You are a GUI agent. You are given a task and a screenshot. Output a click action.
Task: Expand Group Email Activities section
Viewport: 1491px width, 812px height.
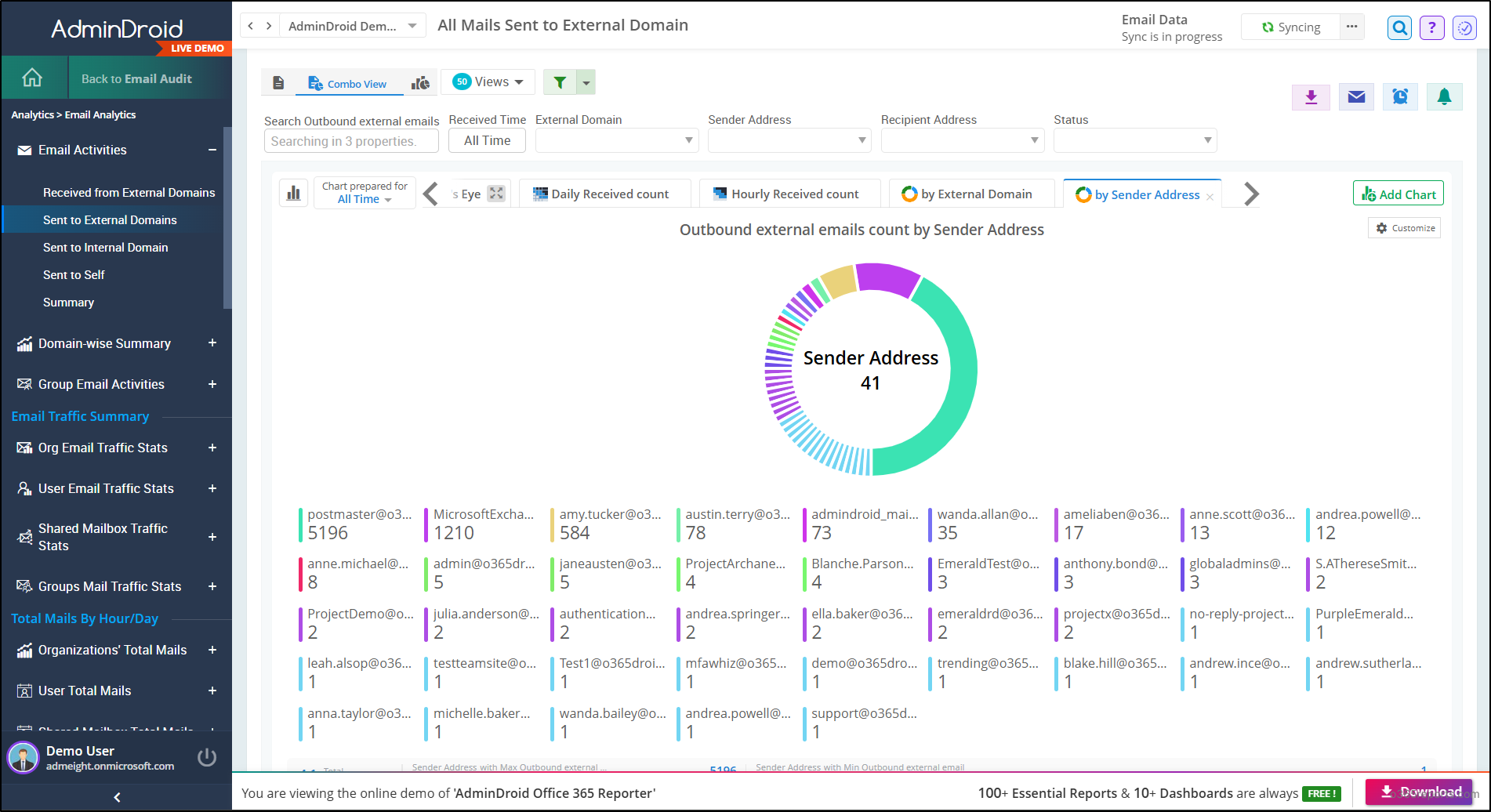click(212, 384)
